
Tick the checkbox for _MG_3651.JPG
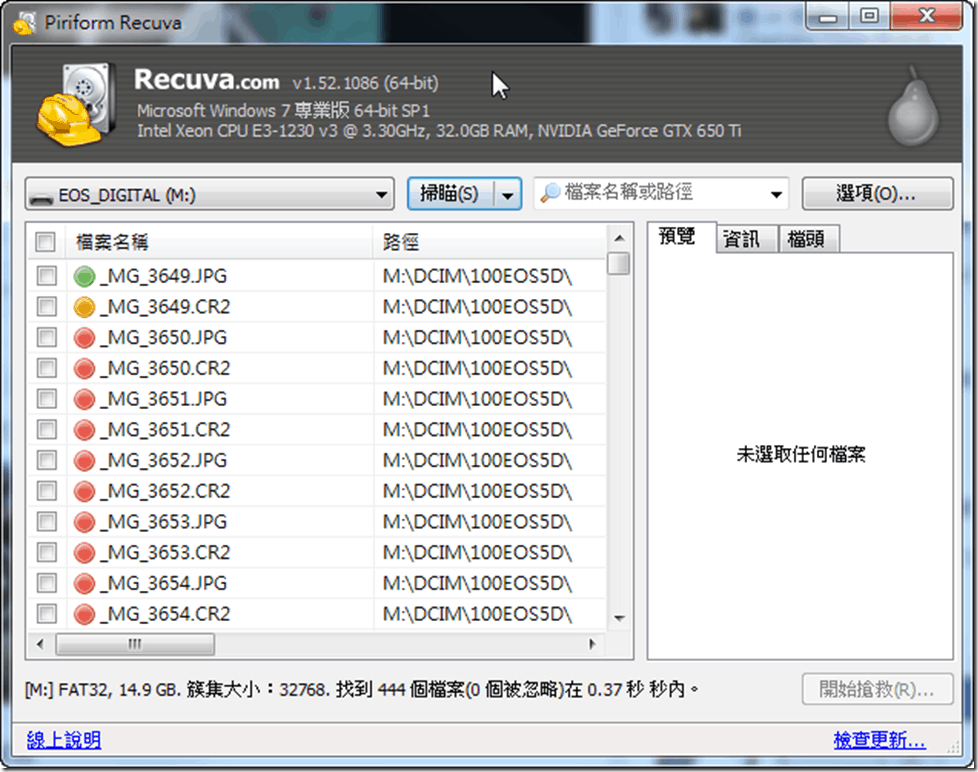coord(47,399)
